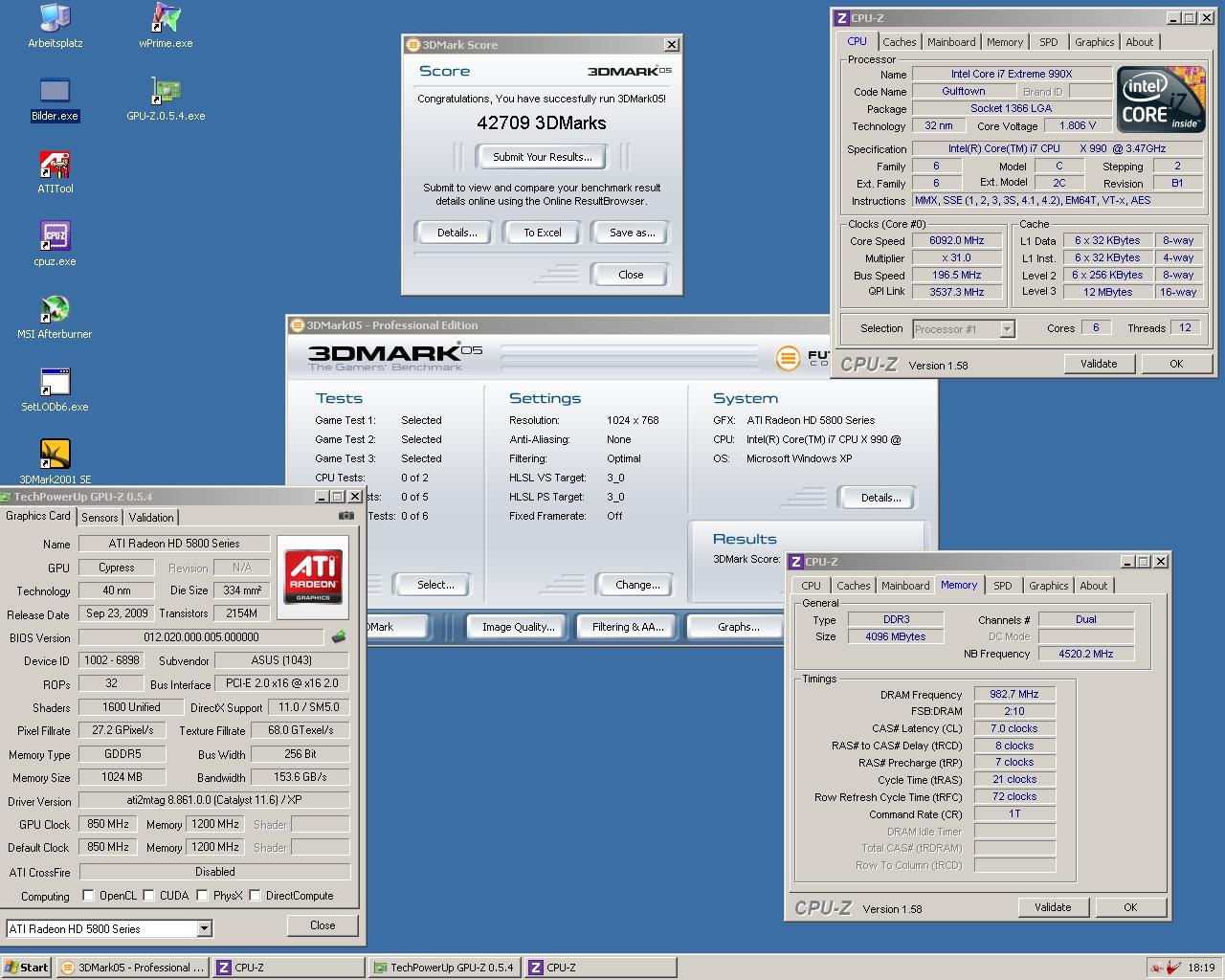The width and height of the screenshot is (1225, 980).
Task: Switch to Sensors tab in GPU-Z
Action: [100, 517]
